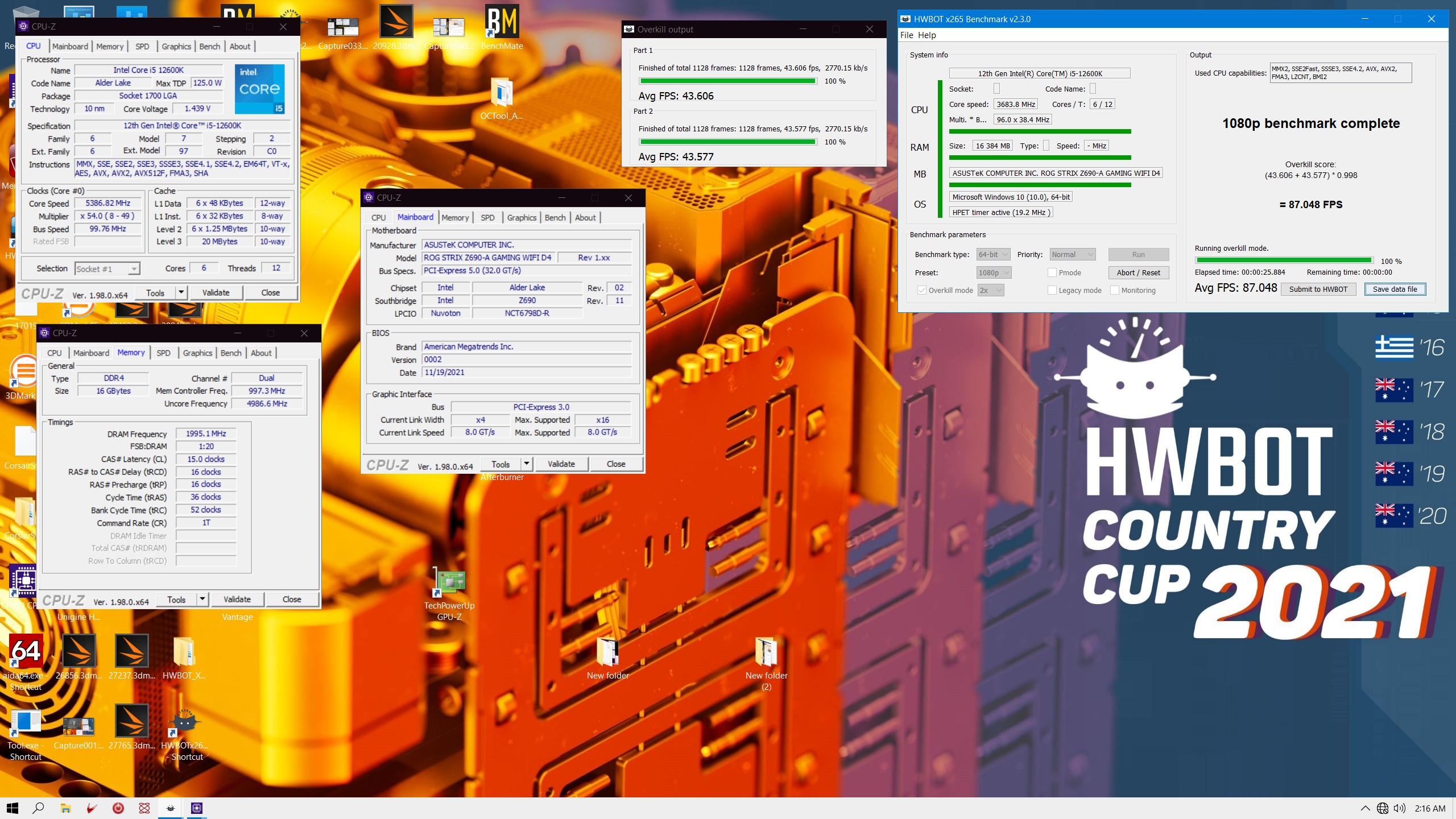Image resolution: width=1456 pixels, height=819 pixels.
Task: Switch to CPU-Z taskbar icon
Action: coord(197,808)
